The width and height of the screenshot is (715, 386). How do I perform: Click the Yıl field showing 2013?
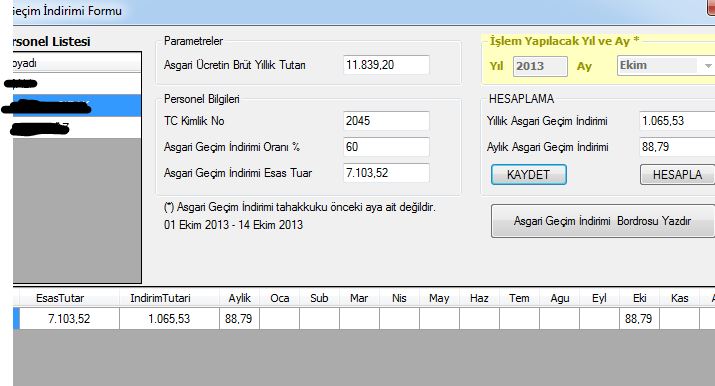click(x=540, y=66)
